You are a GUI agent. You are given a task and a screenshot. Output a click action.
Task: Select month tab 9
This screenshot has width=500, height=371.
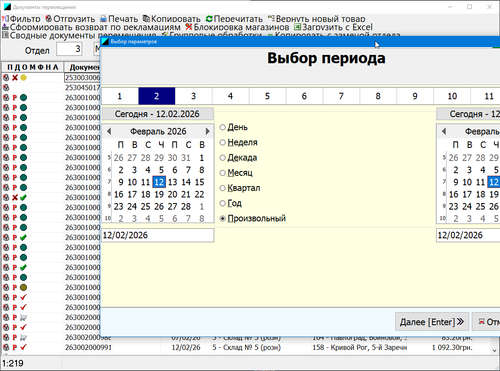415,96
